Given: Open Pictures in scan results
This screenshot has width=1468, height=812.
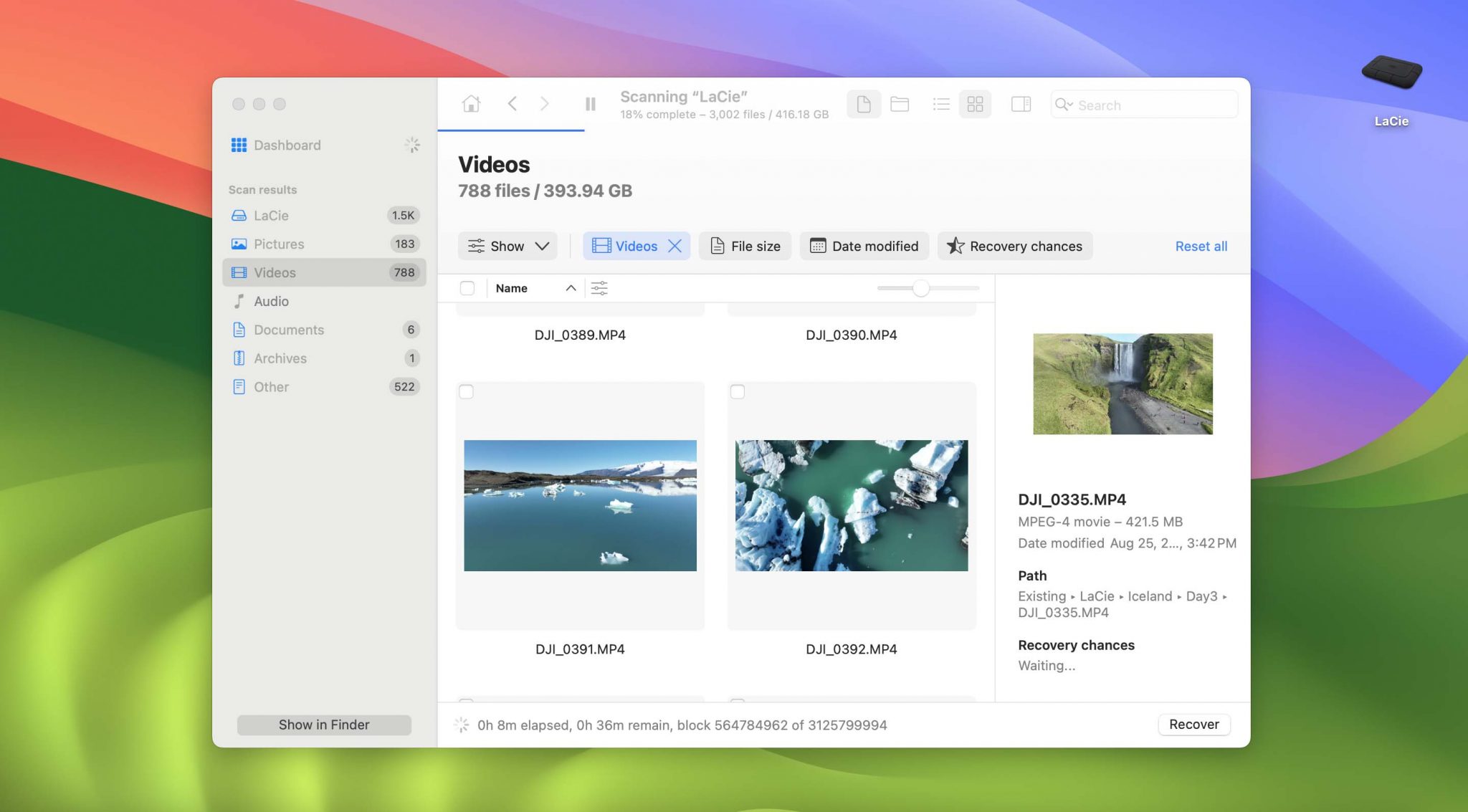Looking at the screenshot, I should tap(279, 244).
